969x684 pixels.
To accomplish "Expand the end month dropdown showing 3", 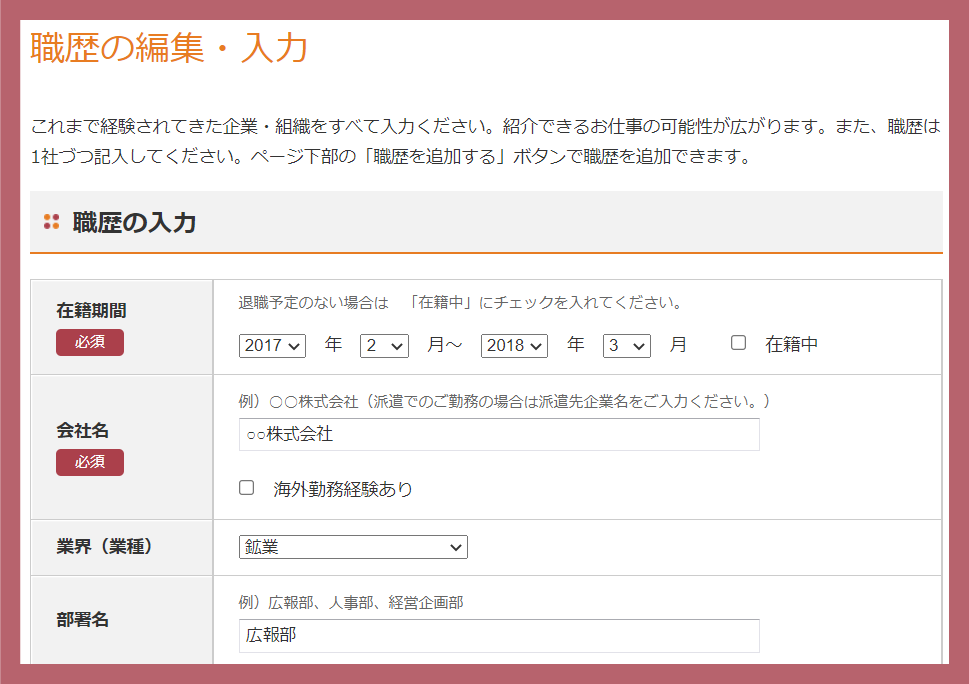I will point(626,345).
